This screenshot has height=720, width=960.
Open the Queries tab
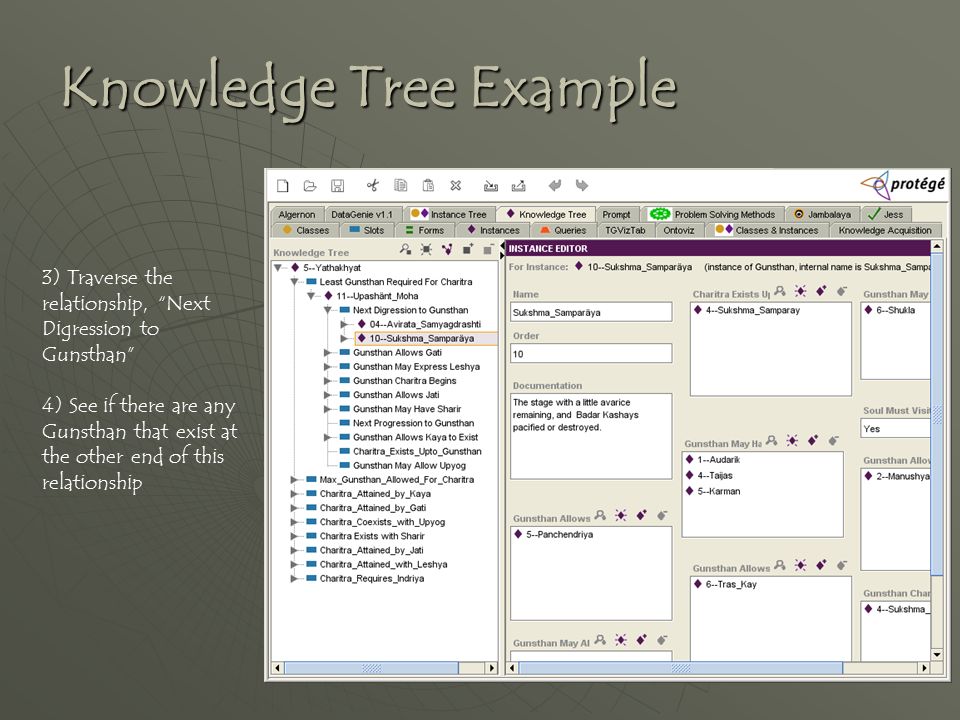pyautogui.click(x=563, y=230)
